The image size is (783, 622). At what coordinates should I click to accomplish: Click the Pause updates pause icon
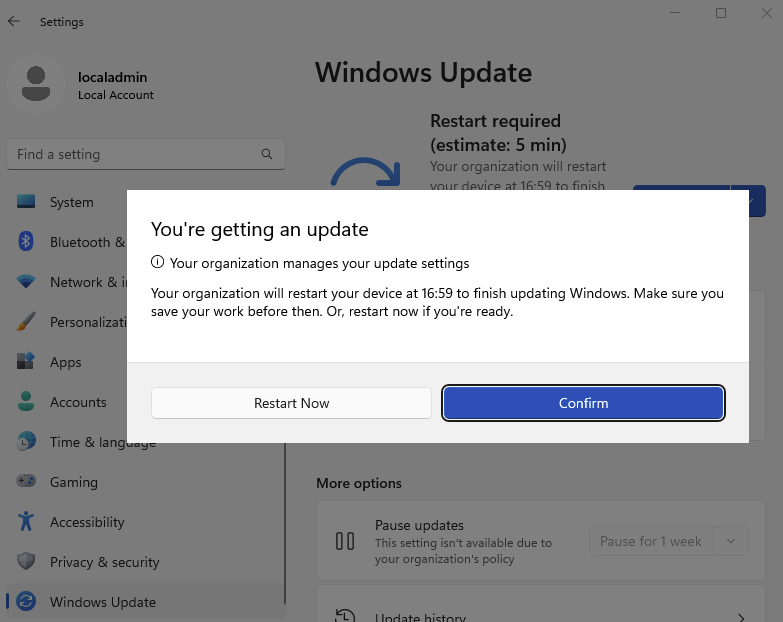point(345,541)
